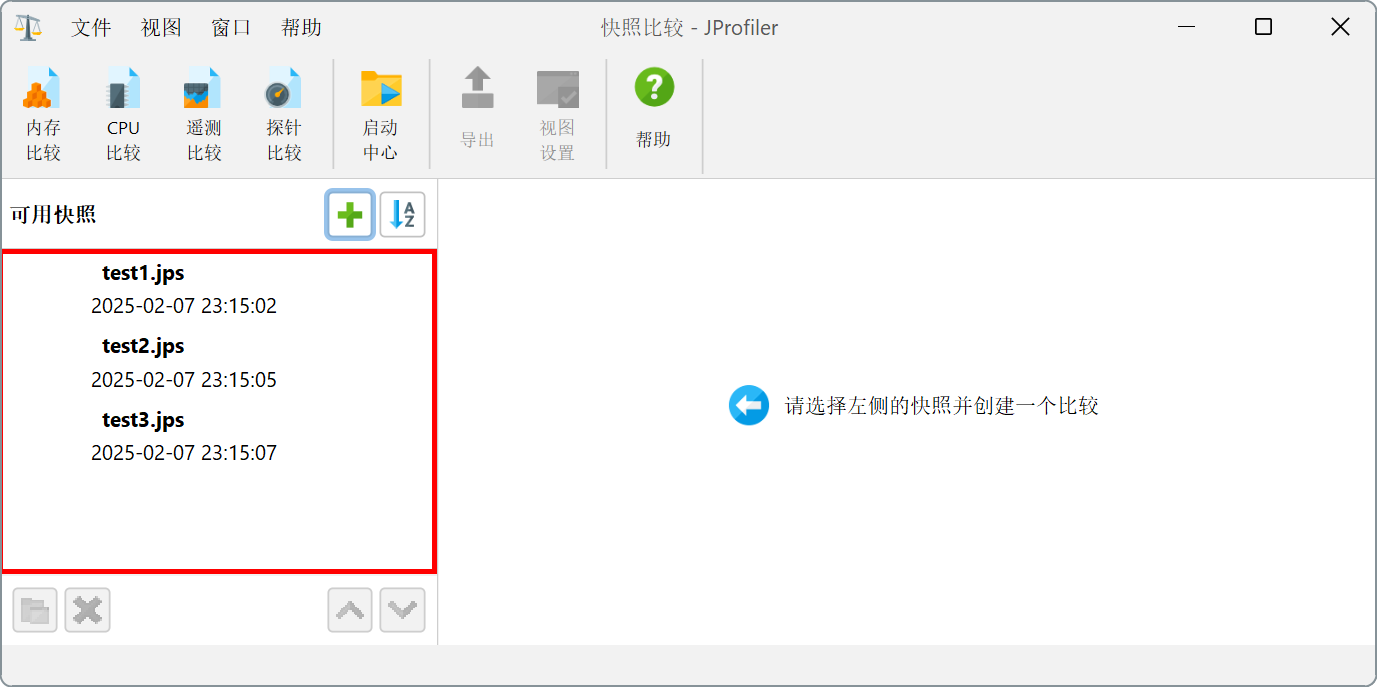Launch the 探针比较 probe comparison
Screen dimensions: 1377x687
point(283,114)
